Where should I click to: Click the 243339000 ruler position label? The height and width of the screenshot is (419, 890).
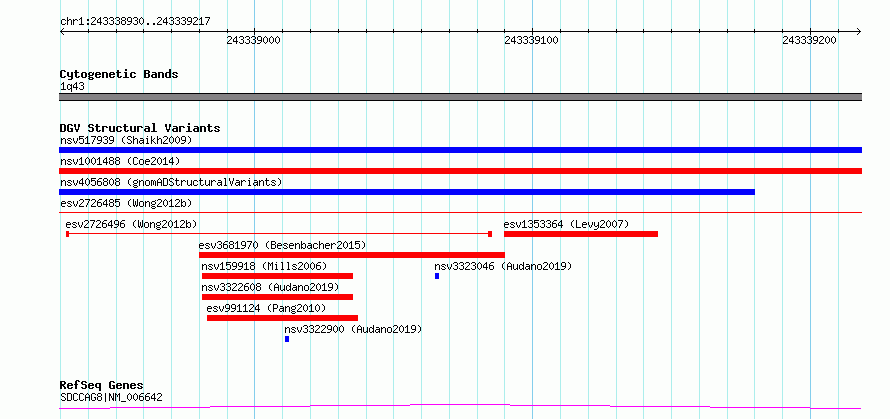pos(253,40)
